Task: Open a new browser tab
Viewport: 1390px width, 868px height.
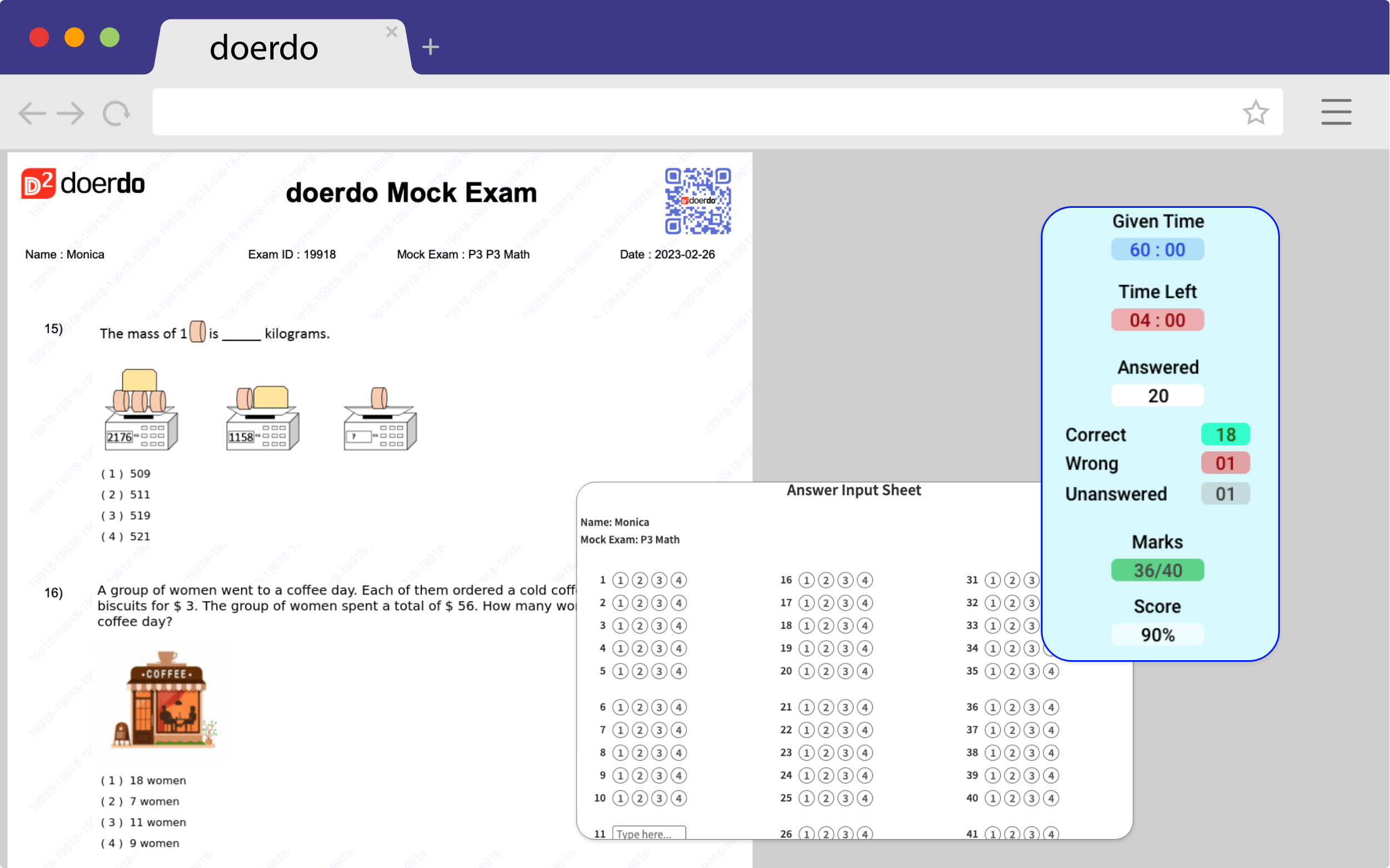Action: [431, 47]
